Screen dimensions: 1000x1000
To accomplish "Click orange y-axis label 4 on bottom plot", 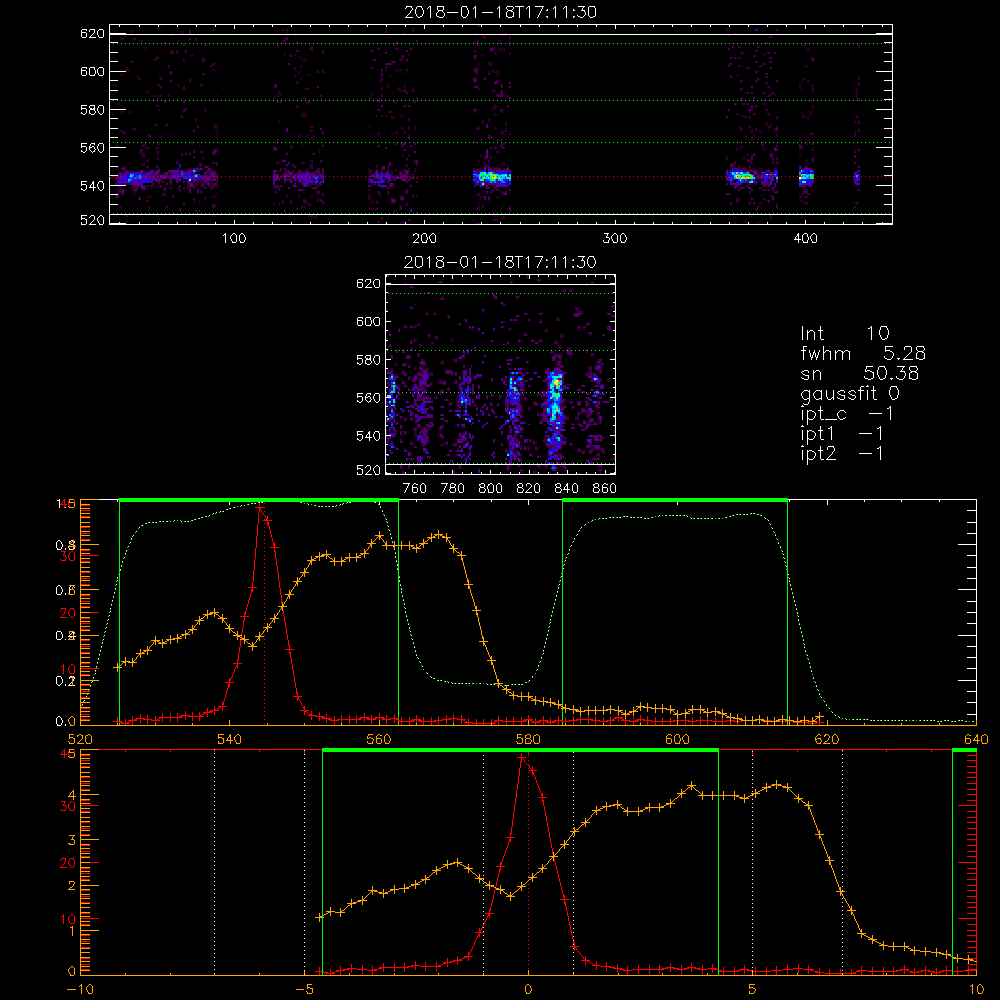I will click(71, 795).
